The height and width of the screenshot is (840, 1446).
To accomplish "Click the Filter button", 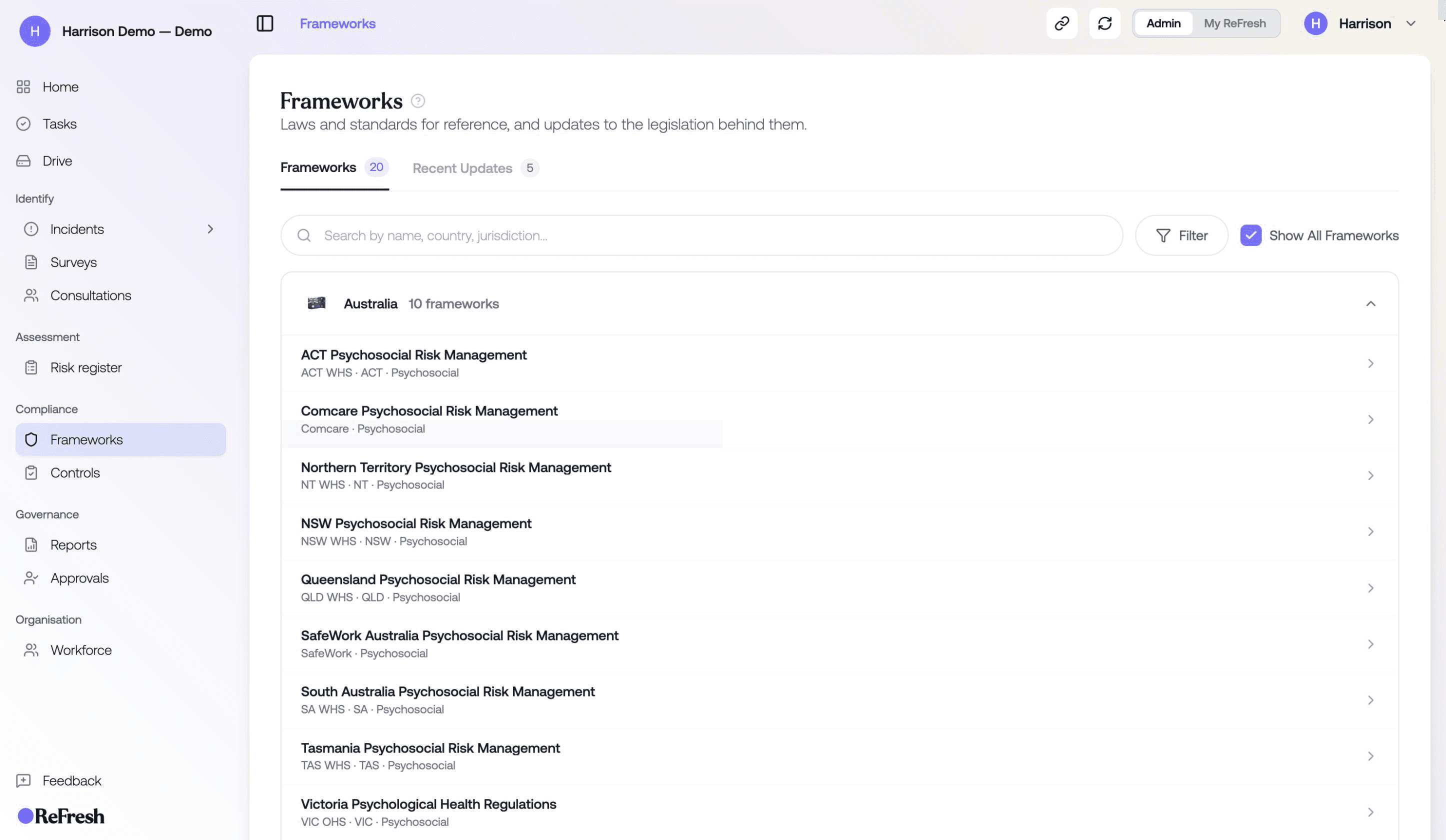I will point(1181,235).
